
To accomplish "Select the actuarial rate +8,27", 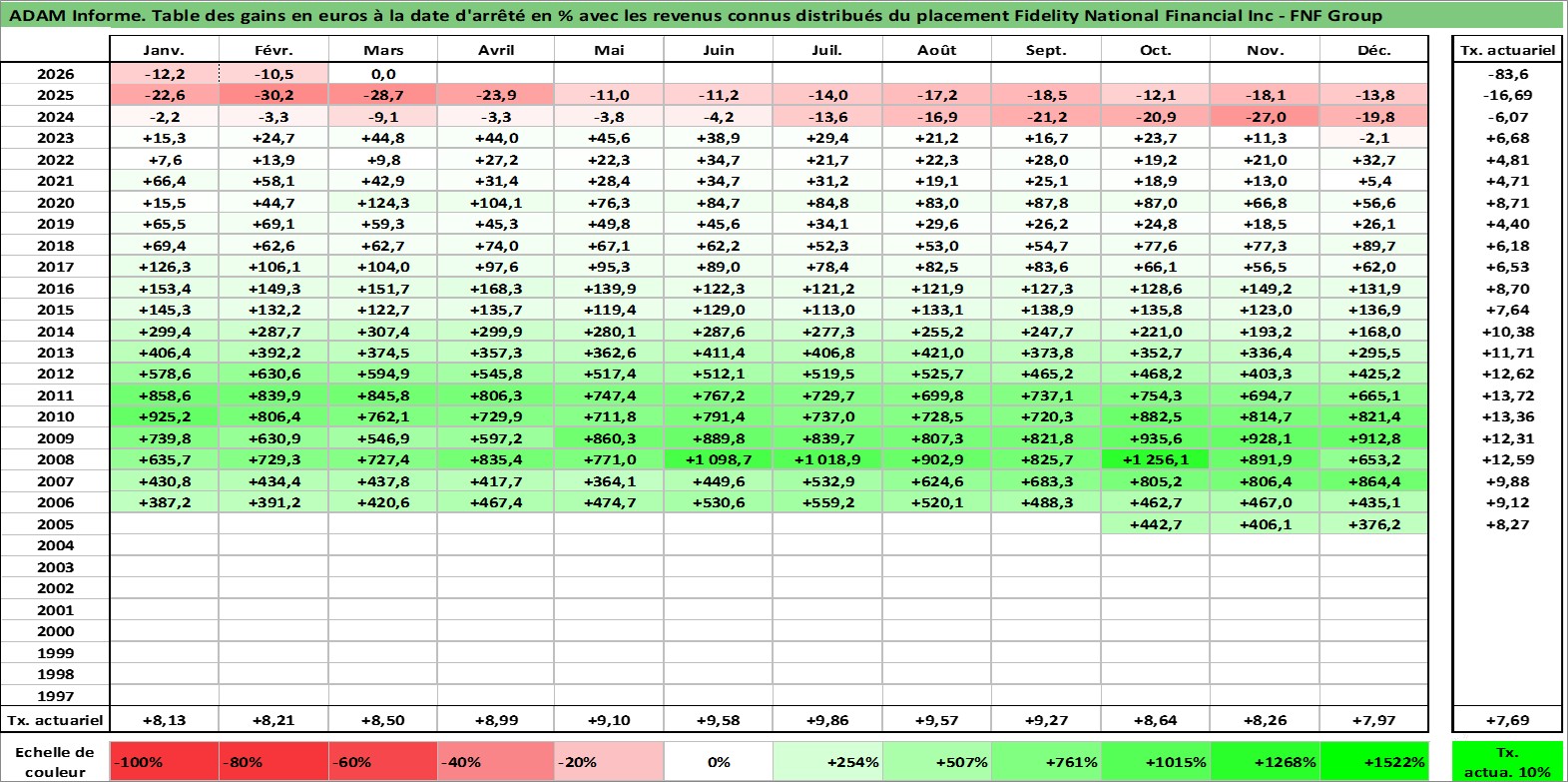I will (x=1507, y=524).
